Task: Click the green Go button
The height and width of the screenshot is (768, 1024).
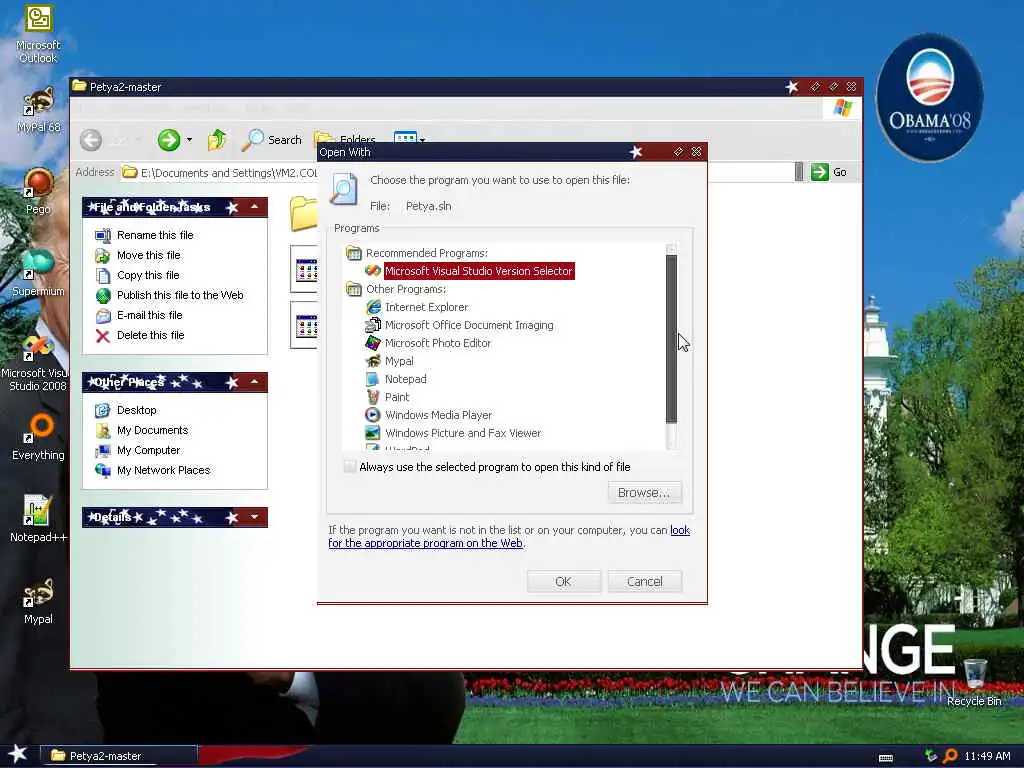Action: coord(829,172)
